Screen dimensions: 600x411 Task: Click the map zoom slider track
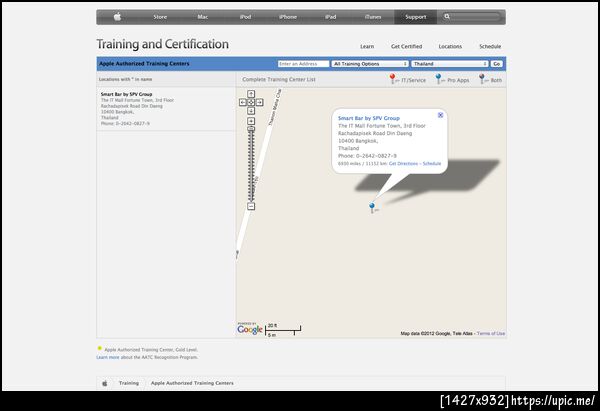point(251,165)
